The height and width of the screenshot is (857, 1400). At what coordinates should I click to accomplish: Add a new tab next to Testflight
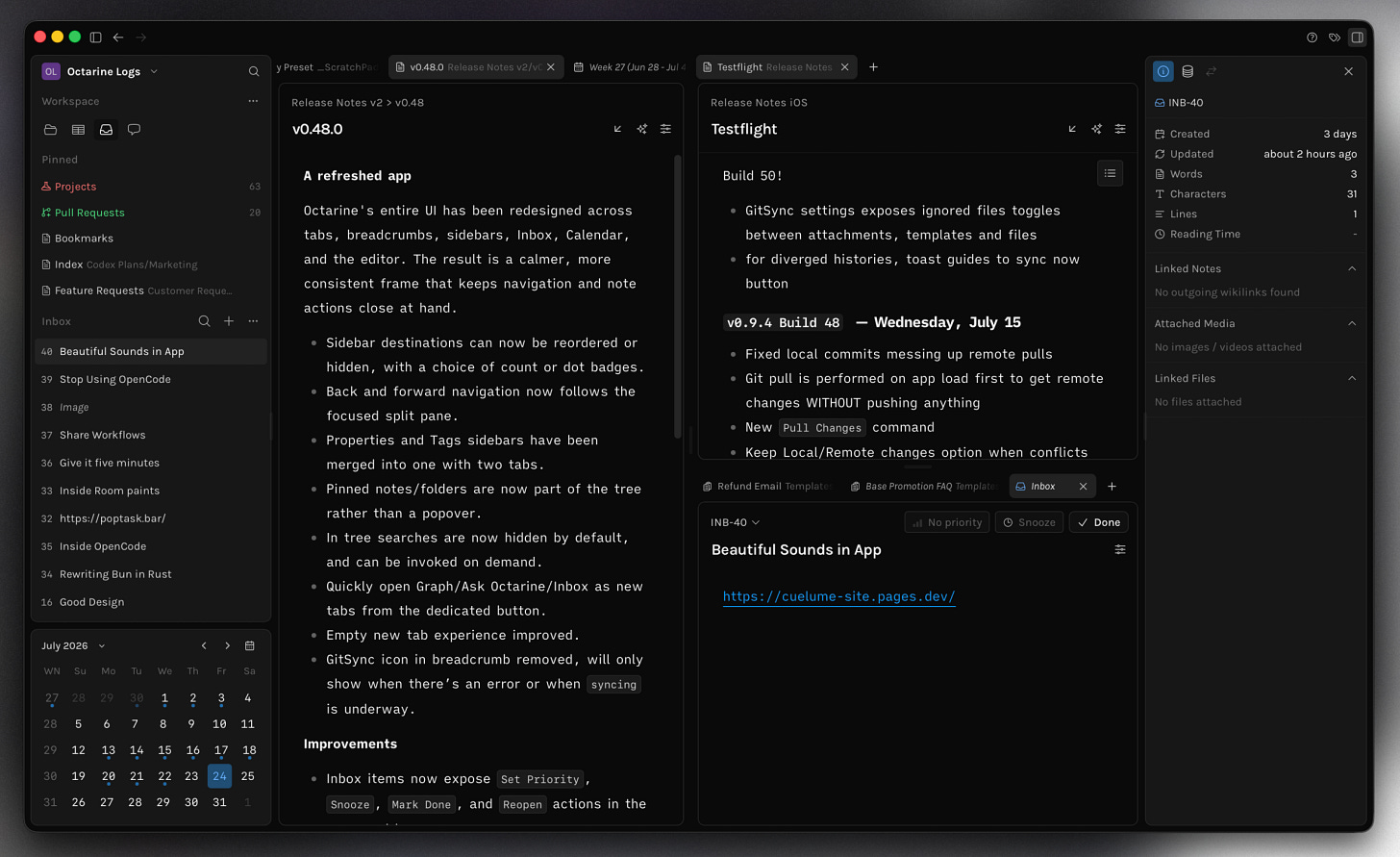point(873,67)
